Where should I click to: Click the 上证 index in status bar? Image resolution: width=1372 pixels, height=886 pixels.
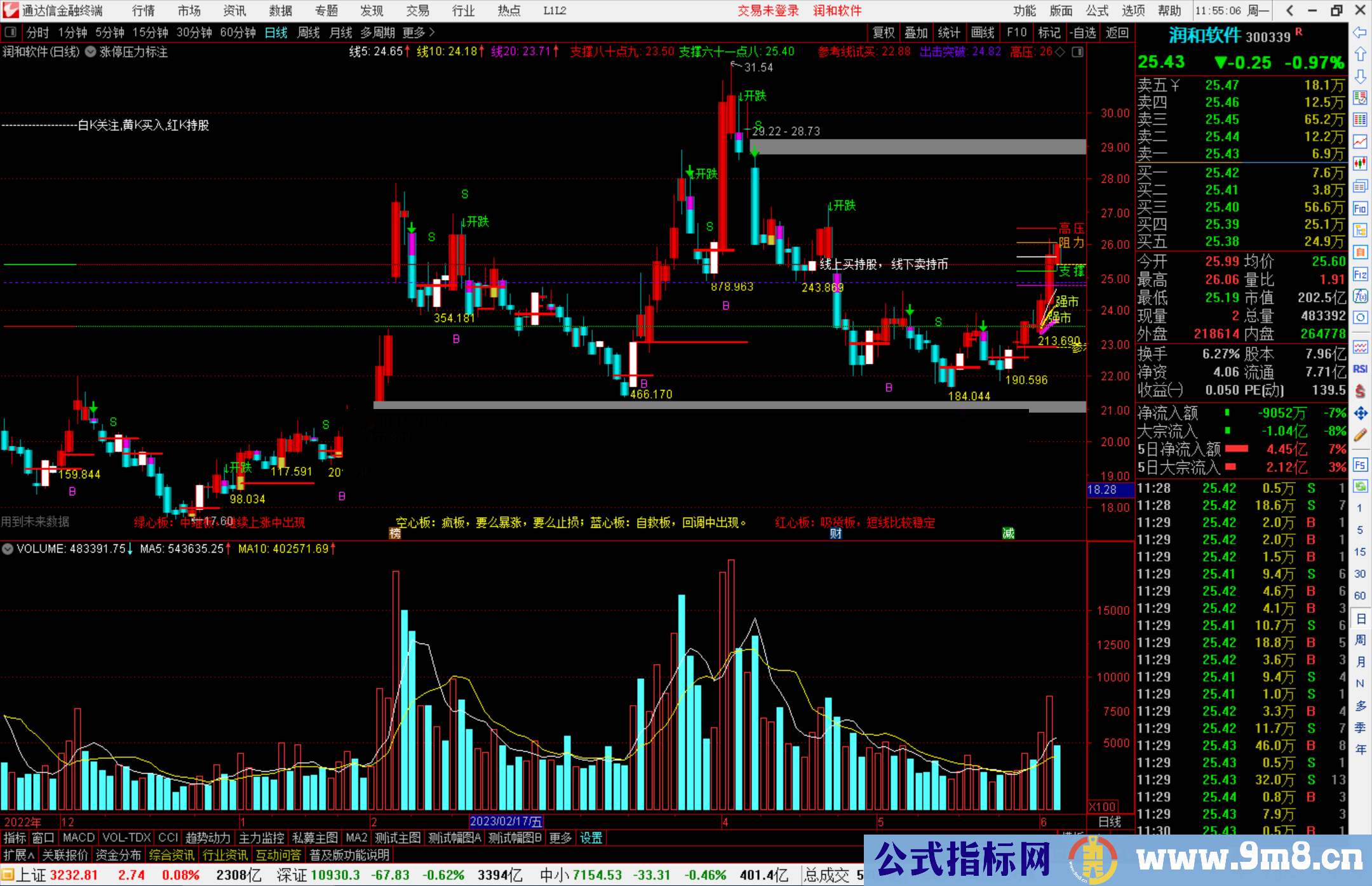[31, 875]
